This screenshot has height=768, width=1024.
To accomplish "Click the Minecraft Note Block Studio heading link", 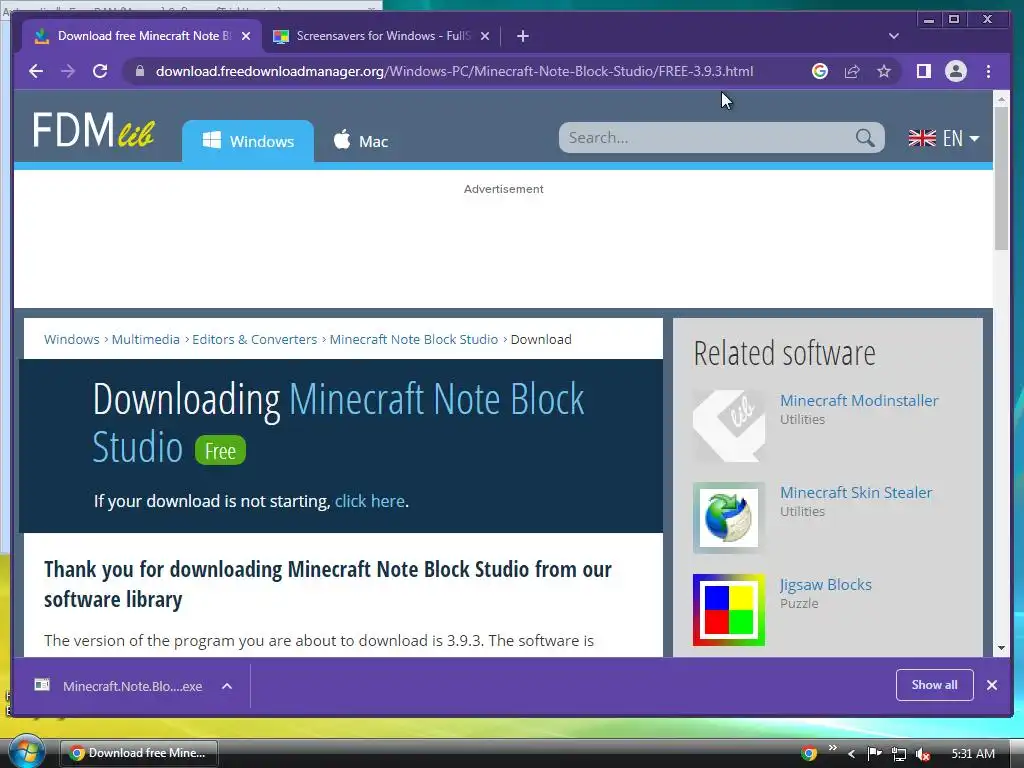I will (338, 423).
